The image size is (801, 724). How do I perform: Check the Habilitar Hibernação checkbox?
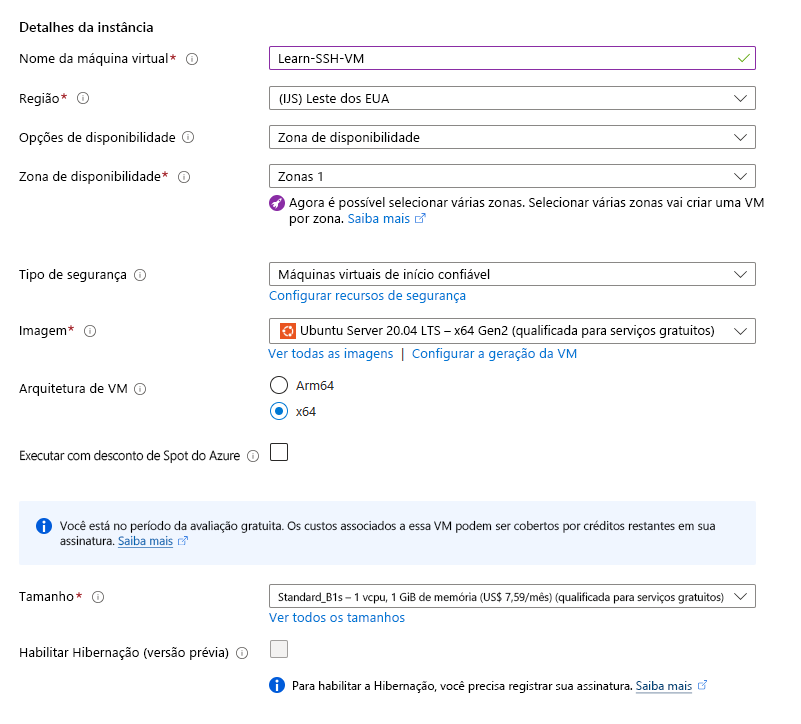point(277,649)
